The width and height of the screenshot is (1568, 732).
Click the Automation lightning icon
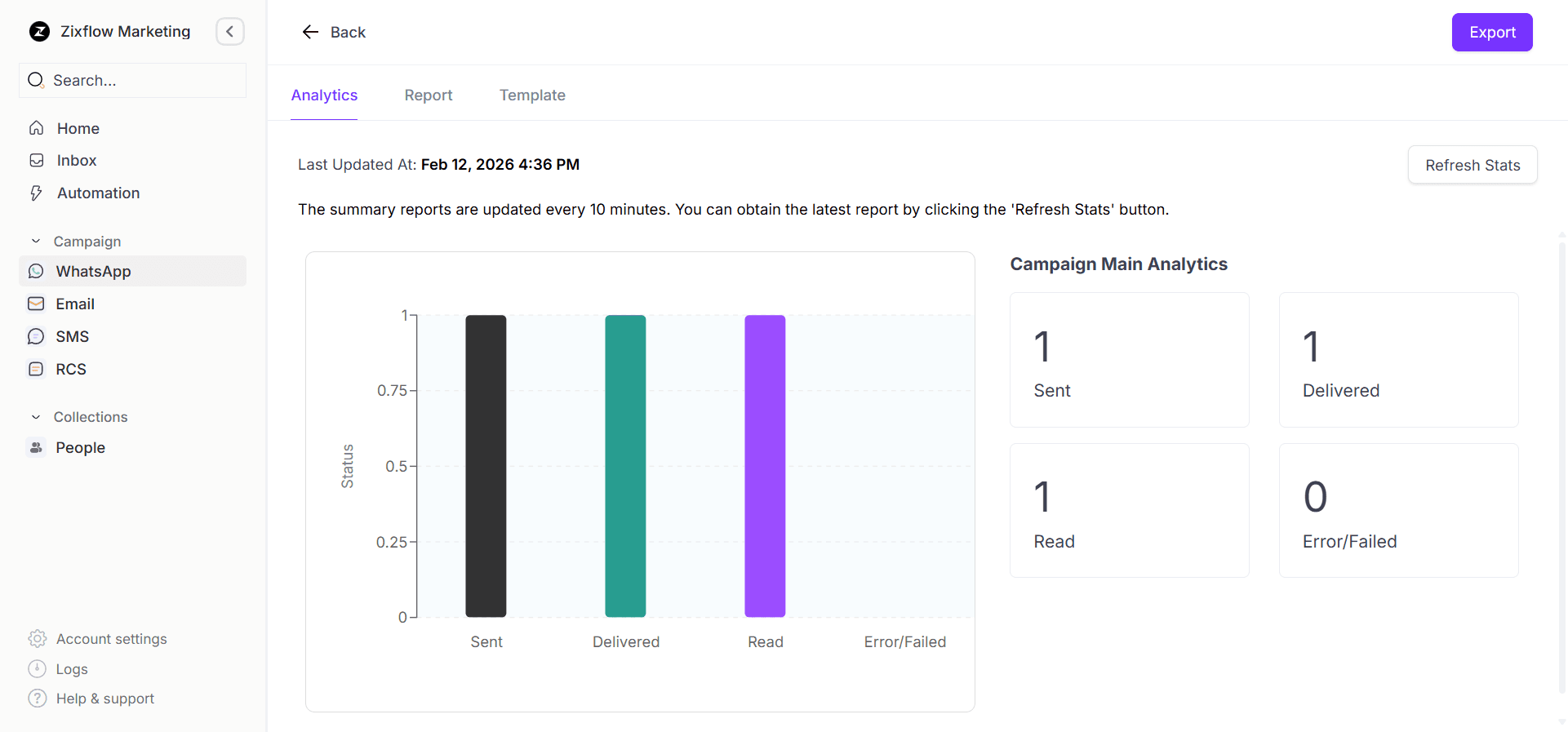click(37, 193)
